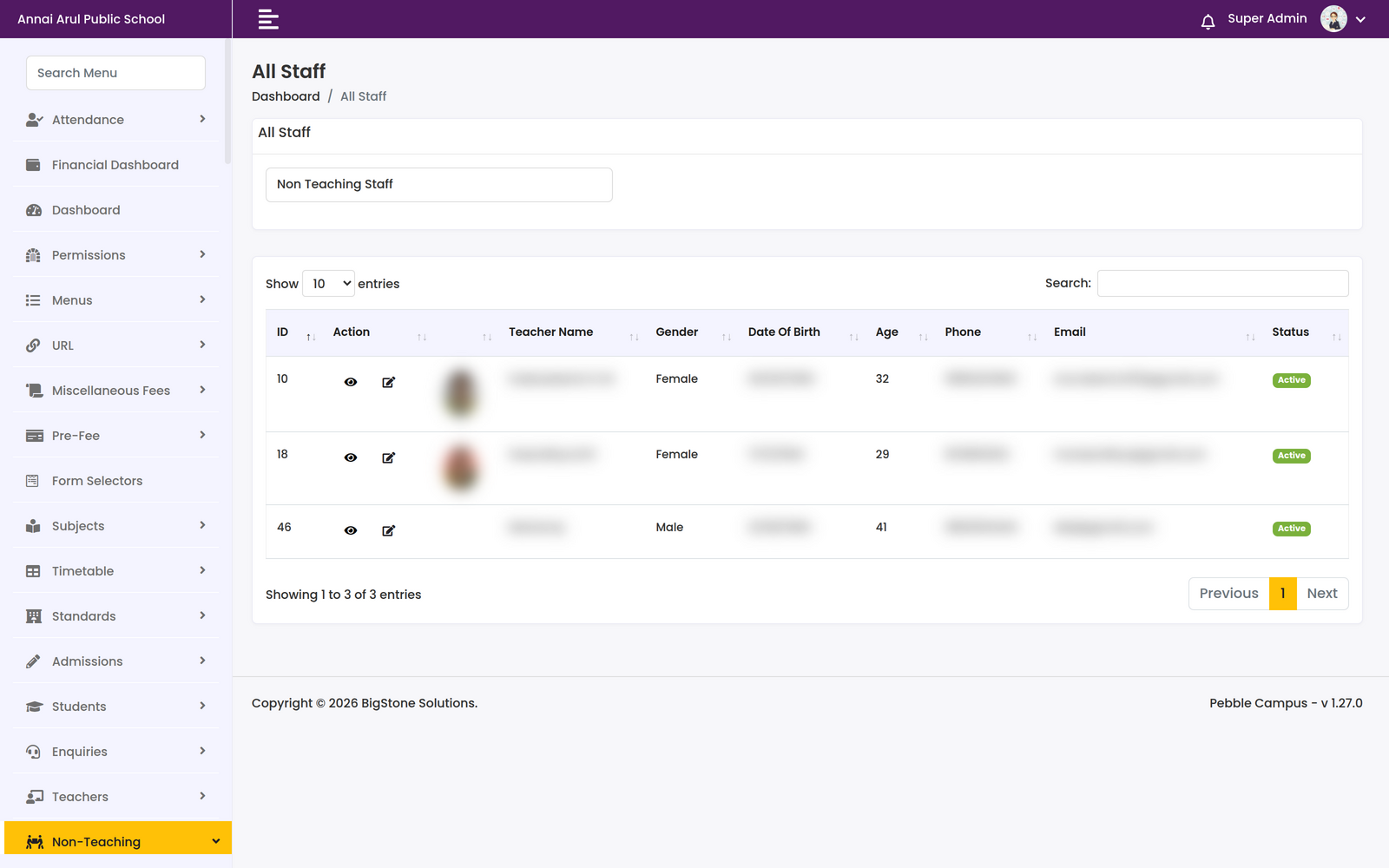Viewport: 1389px width, 868px height.
Task: Click the Standards building icon
Action: tap(34, 616)
